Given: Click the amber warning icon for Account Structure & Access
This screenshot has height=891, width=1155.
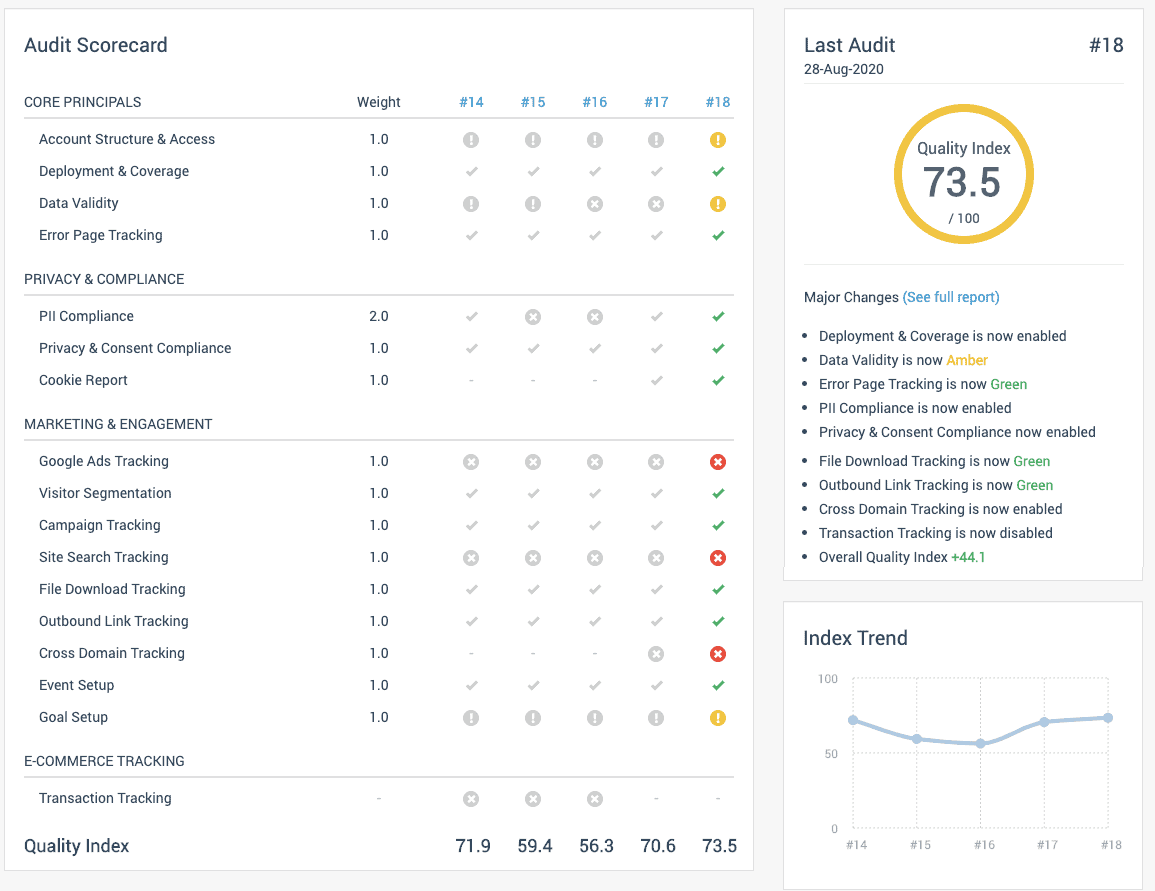Looking at the screenshot, I should pos(718,140).
